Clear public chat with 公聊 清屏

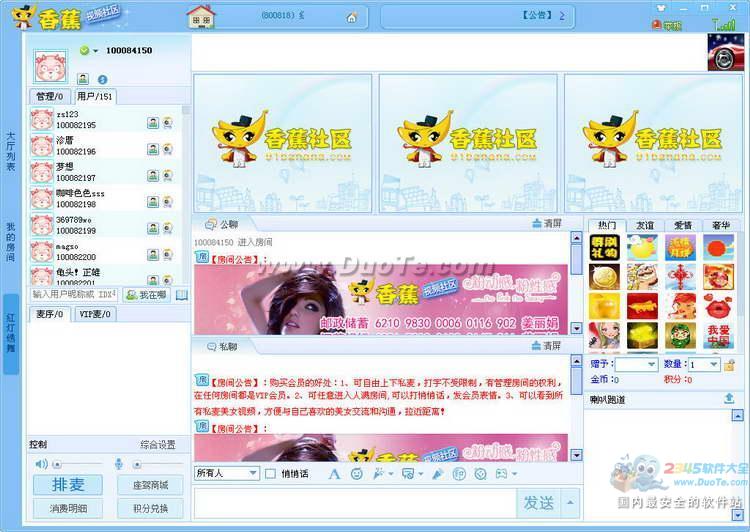(547, 223)
